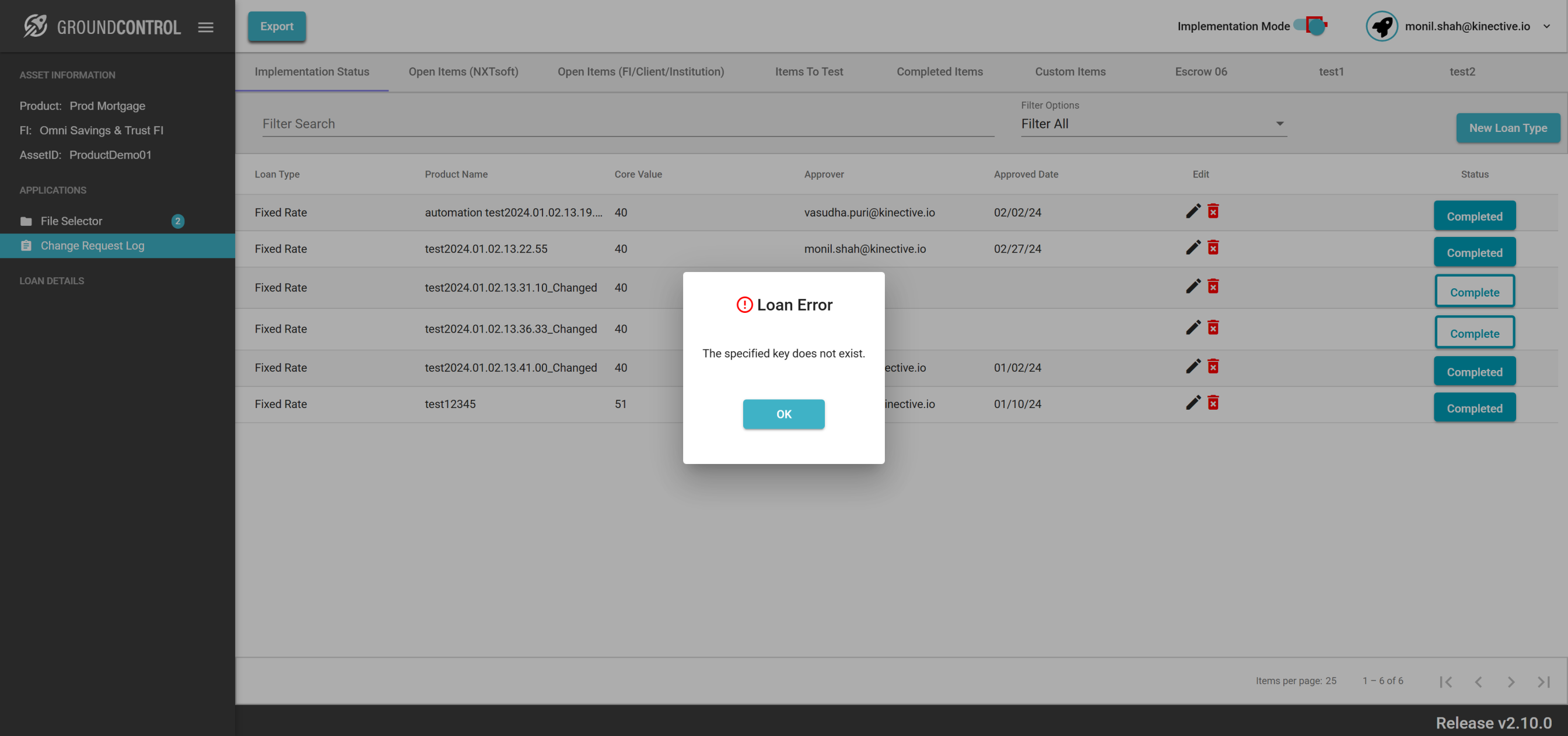1568x736 pixels.
Task: Click the rocket user avatar icon
Action: click(x=1381, y=26)
